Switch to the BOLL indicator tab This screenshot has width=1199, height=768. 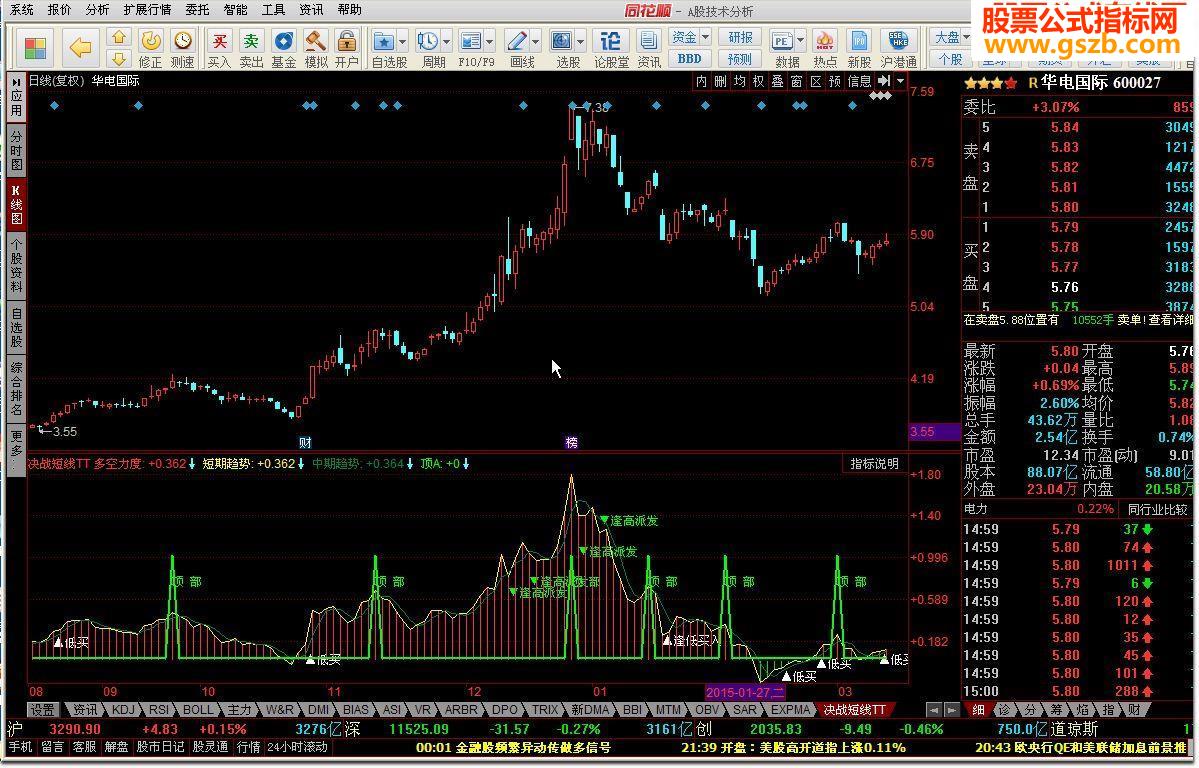pyautogui.click(x=197, y=710)
